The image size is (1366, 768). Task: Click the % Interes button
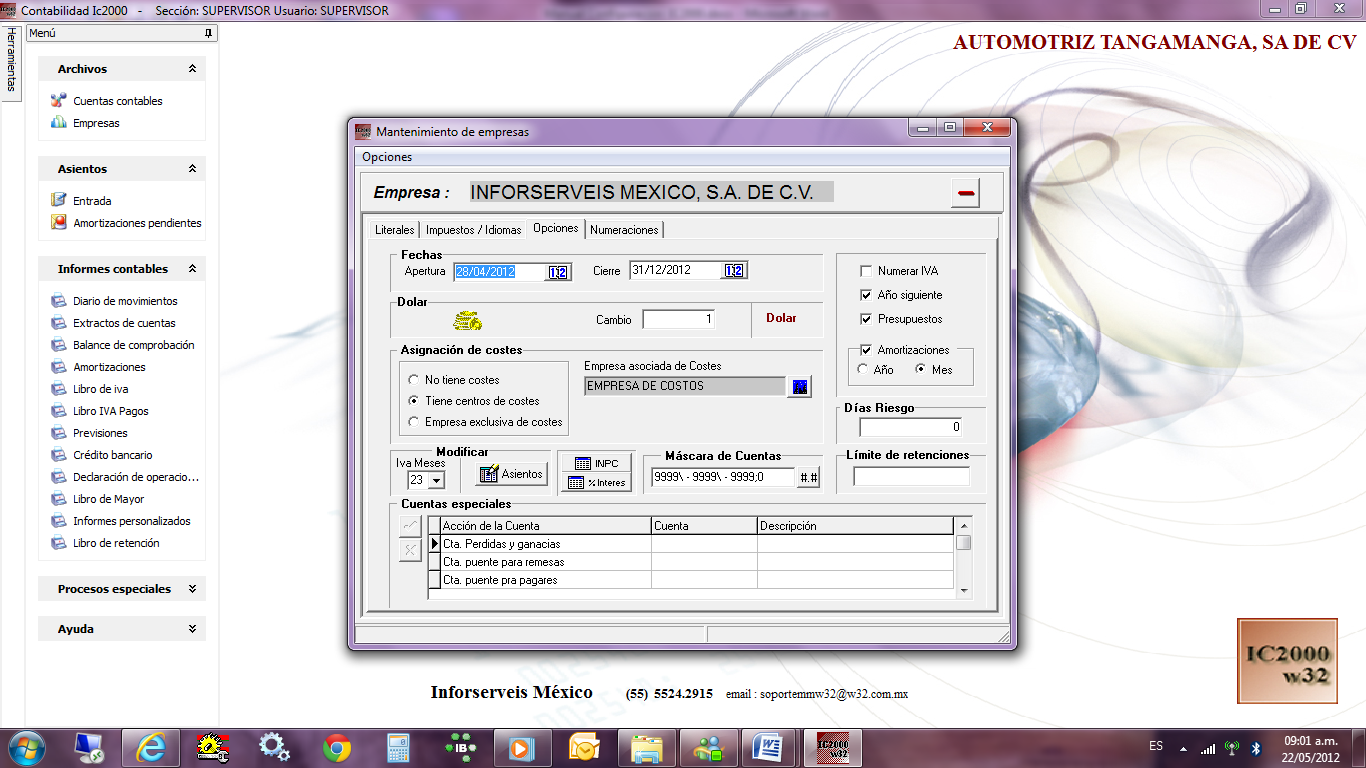click(596, 482)
